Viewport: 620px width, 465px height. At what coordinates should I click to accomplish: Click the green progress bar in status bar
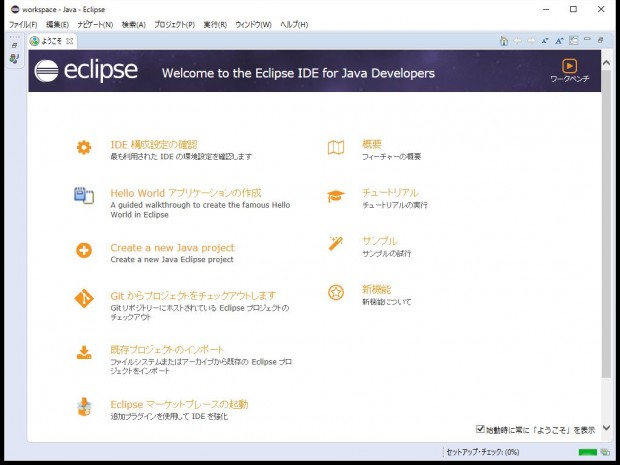pos(588,452)
